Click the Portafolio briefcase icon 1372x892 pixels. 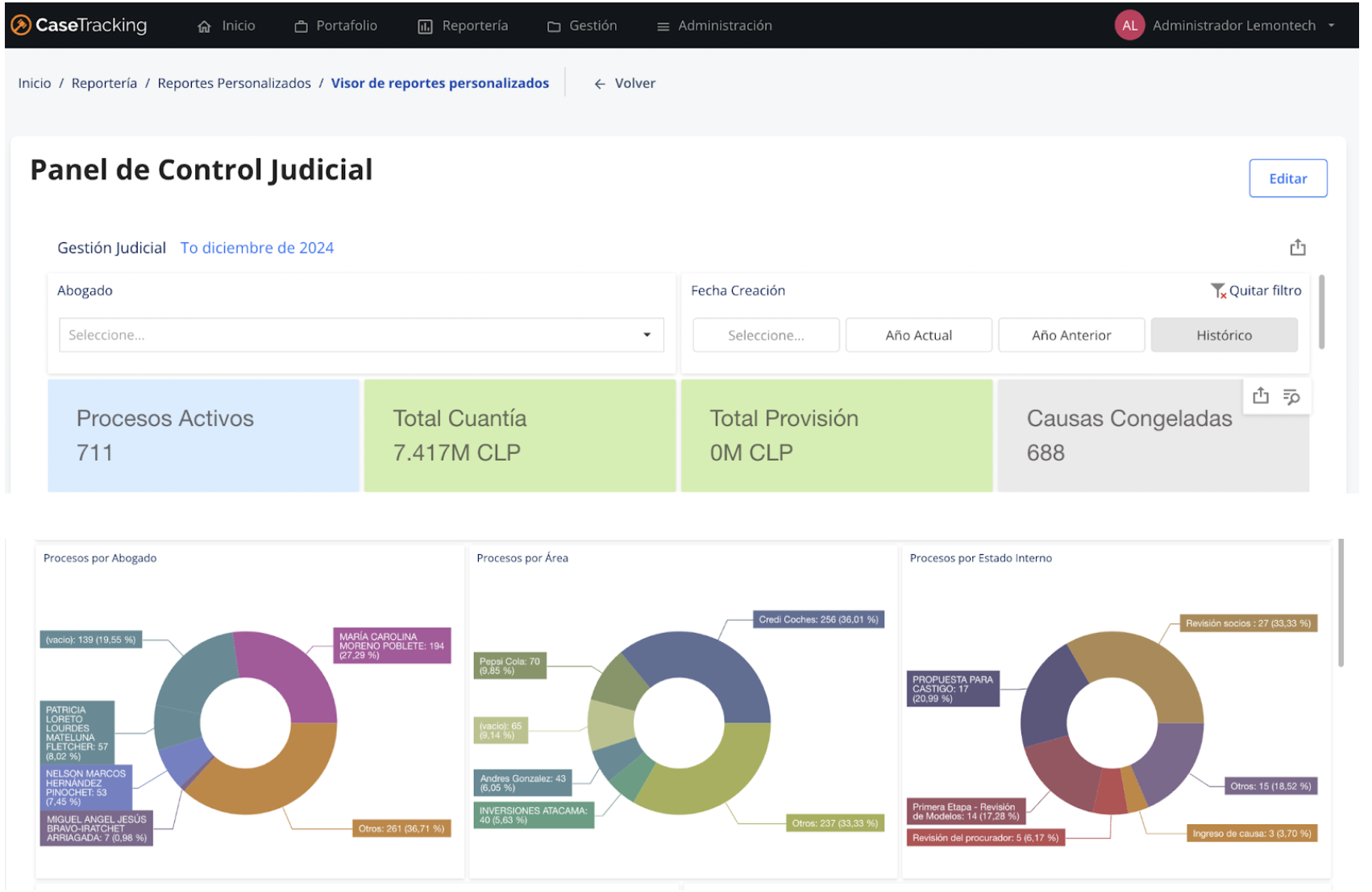pos(301,27)
